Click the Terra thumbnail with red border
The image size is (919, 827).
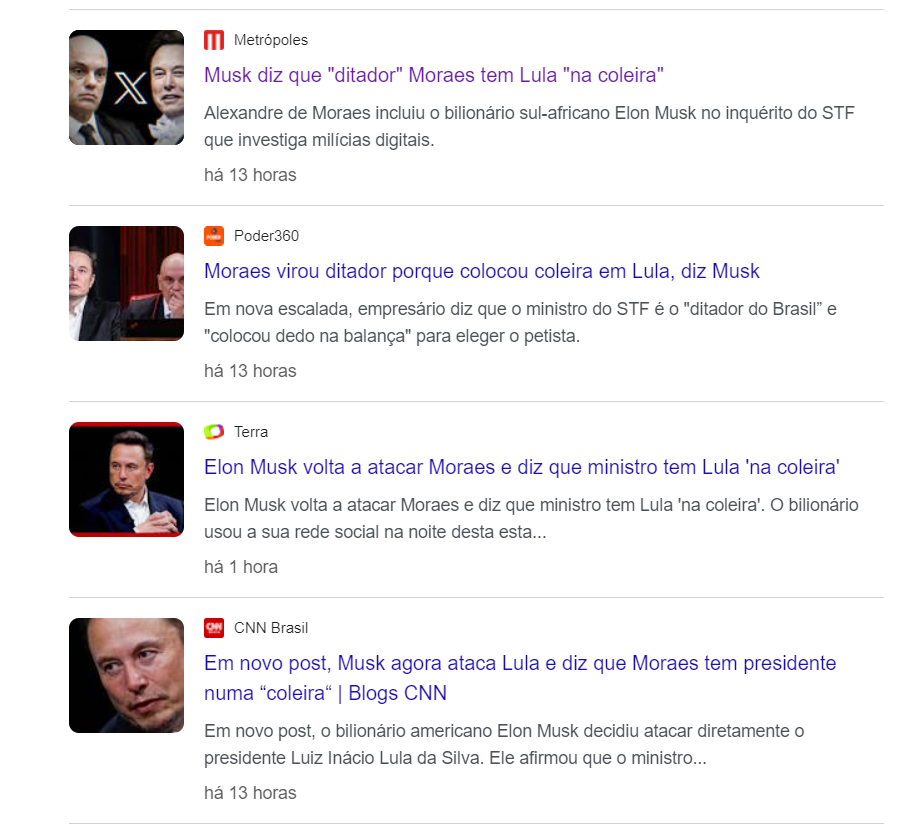coord(127,479)
